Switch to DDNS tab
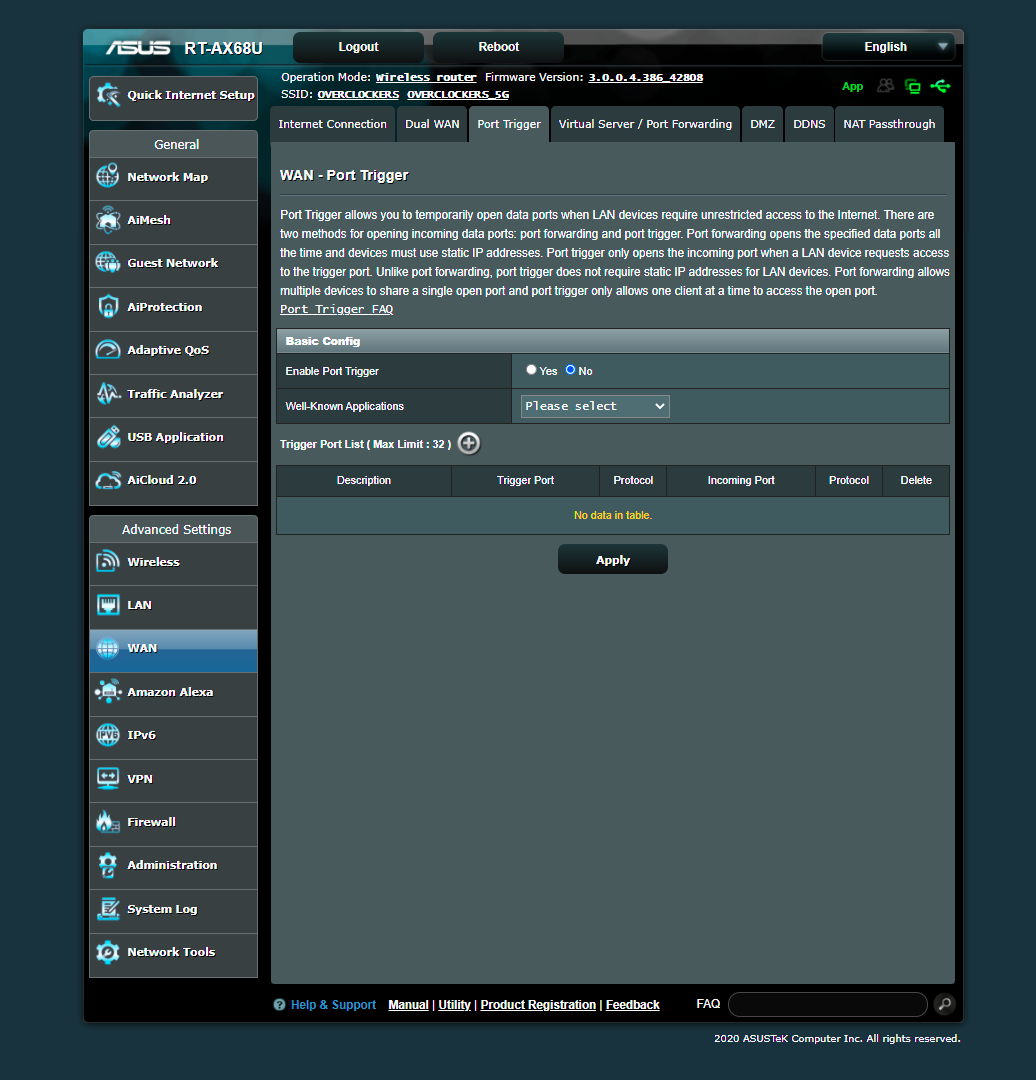This screenshot has height=1080, width=1036. tap(809, 124)
